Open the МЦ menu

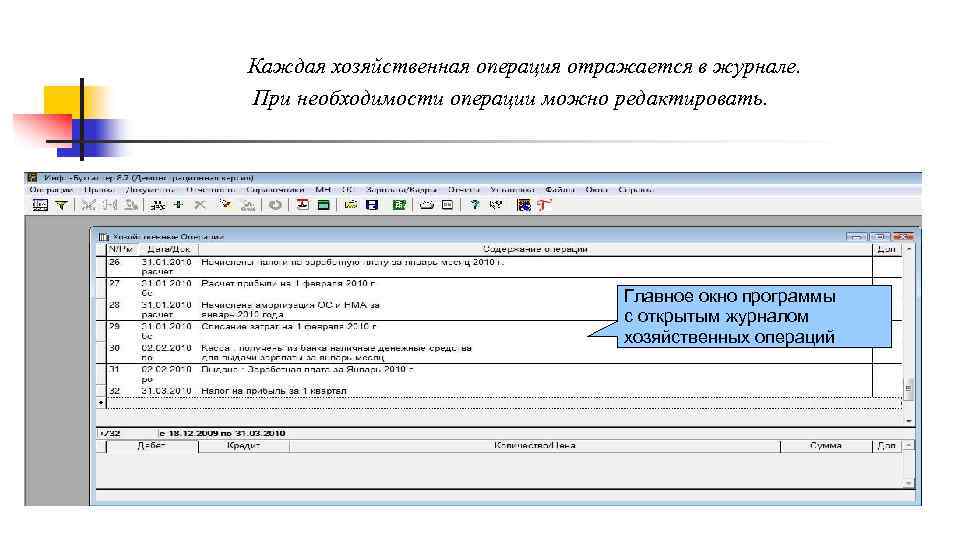pyautogui.click(x=323, y=190)
